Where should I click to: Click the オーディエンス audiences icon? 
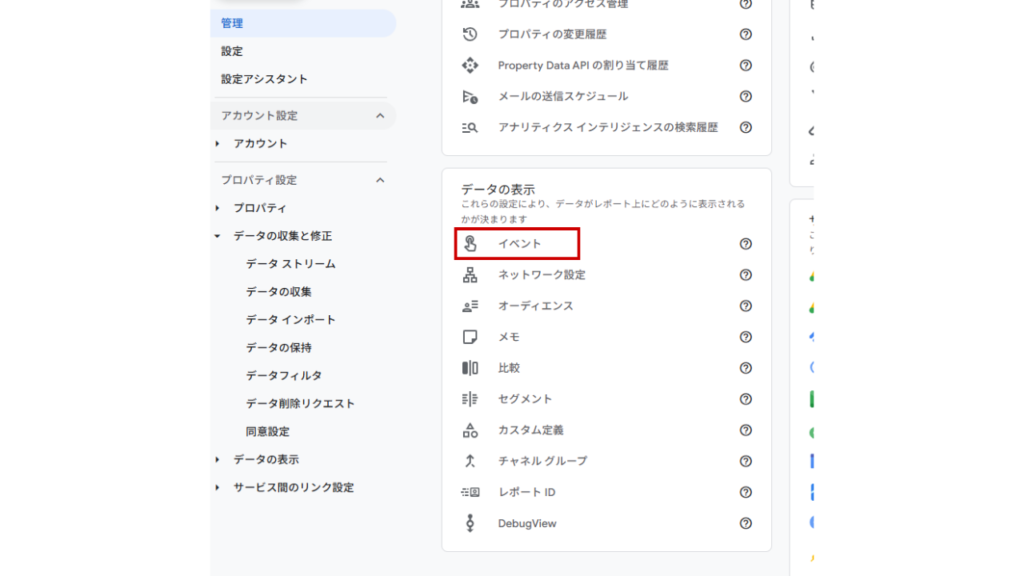[473, 305]
